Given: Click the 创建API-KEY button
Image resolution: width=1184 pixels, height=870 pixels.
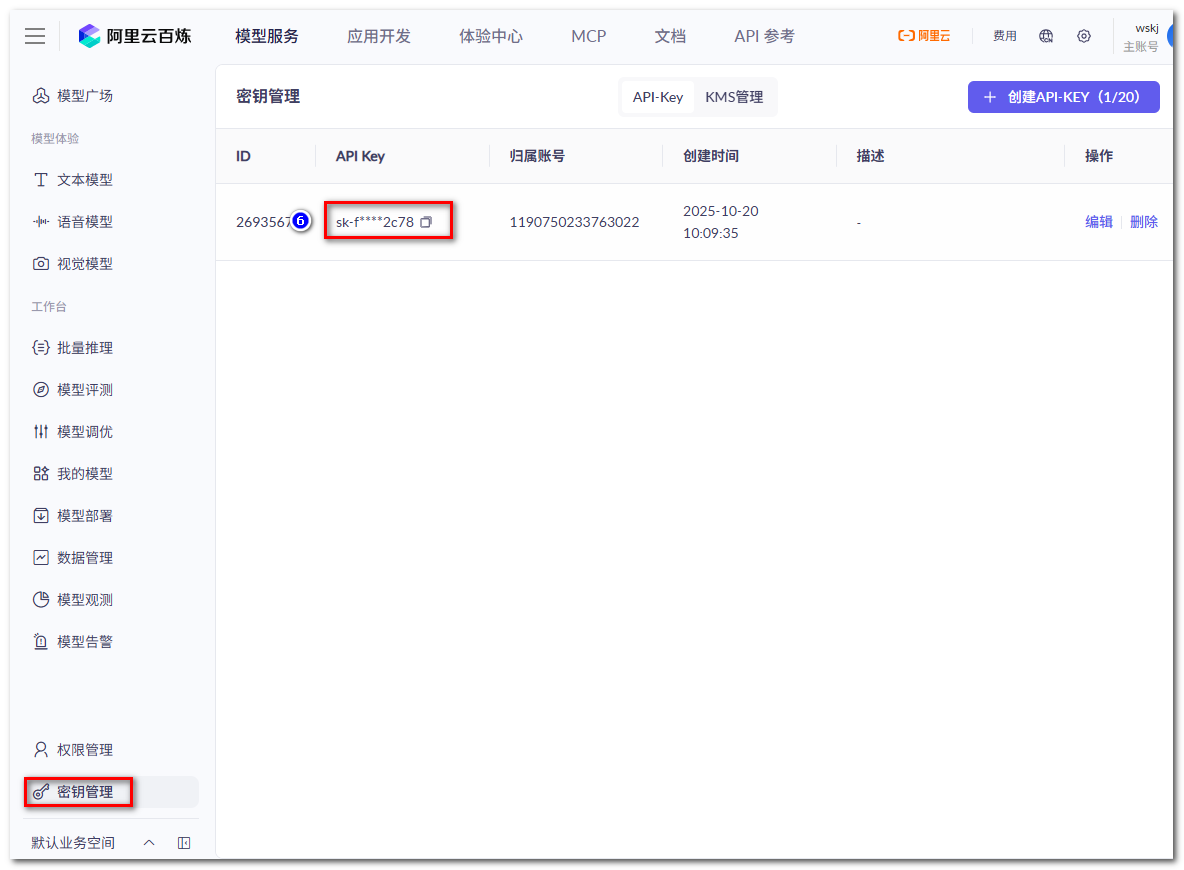Looking at the screenshot, I should point(1063,97).
